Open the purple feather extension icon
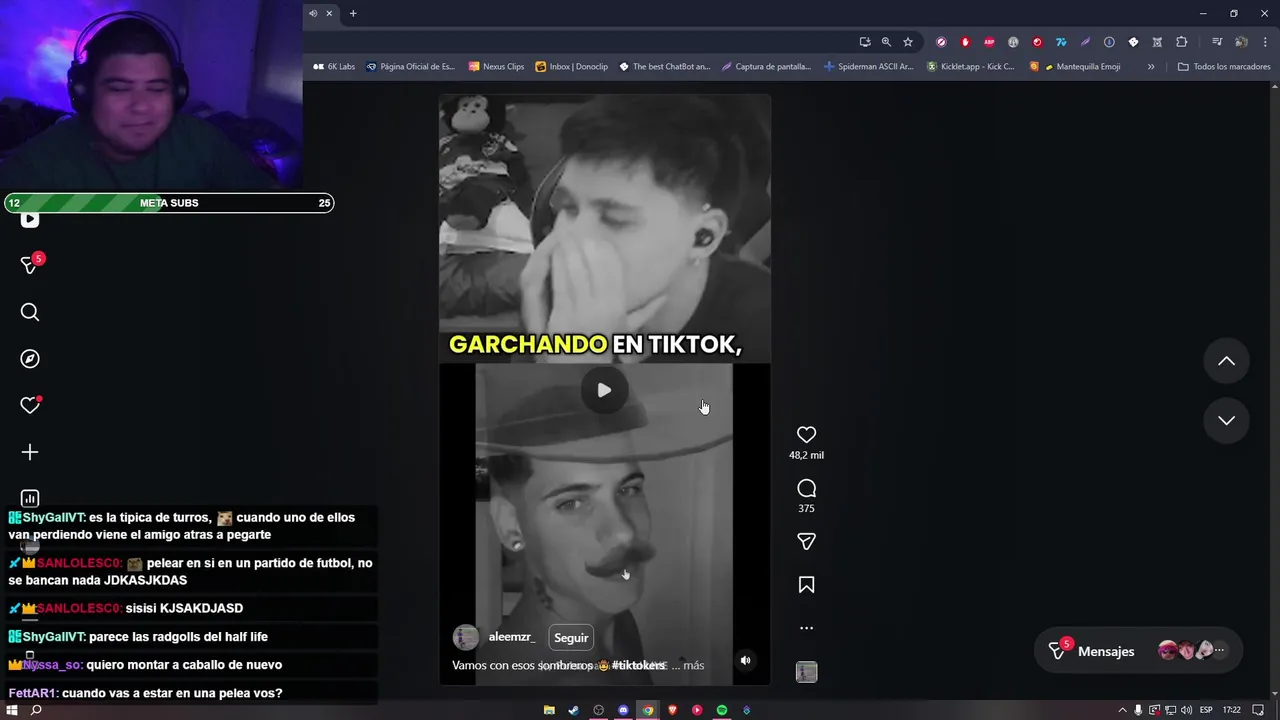 coord(1085,42)
